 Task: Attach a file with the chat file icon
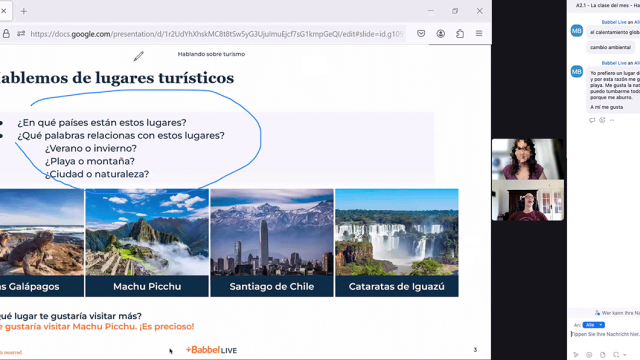tap(602, 355)
